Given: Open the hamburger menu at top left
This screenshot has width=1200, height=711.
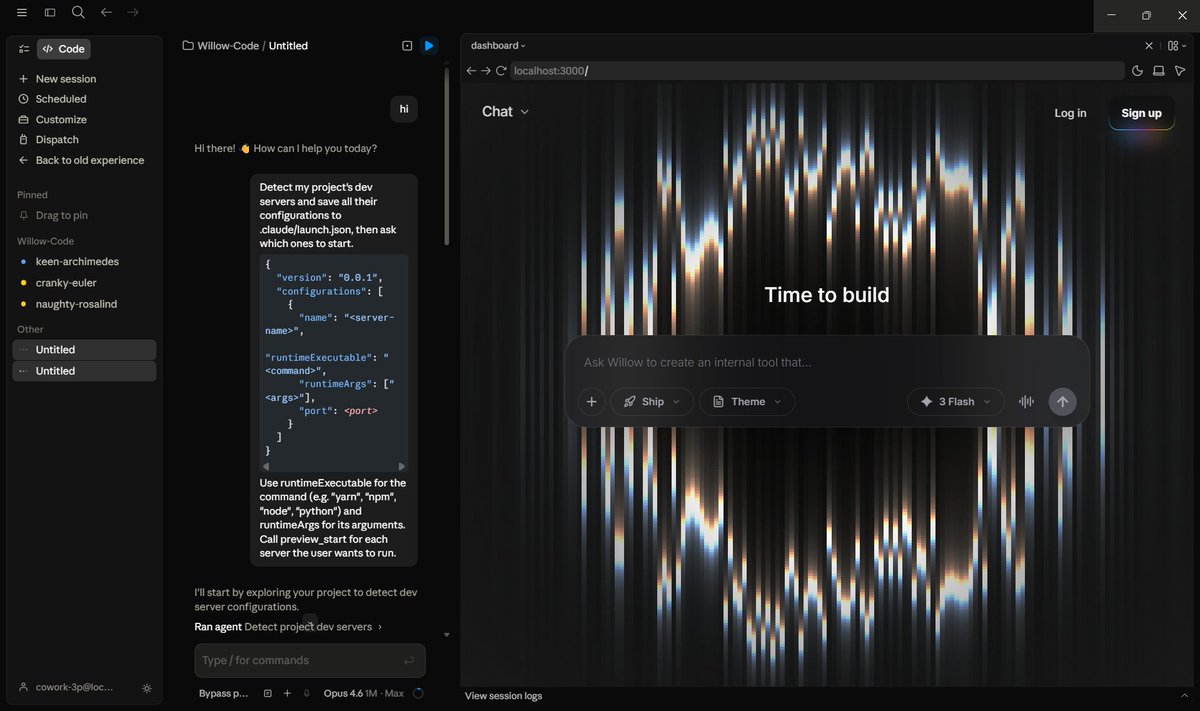Looking at the screenshot, I should (22, 13).
